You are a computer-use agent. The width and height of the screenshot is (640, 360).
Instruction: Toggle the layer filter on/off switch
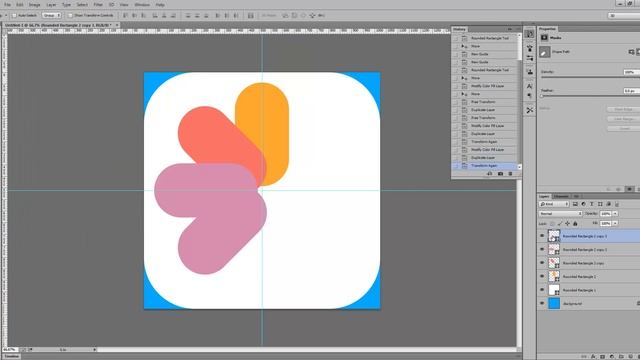tap(617, 204)
